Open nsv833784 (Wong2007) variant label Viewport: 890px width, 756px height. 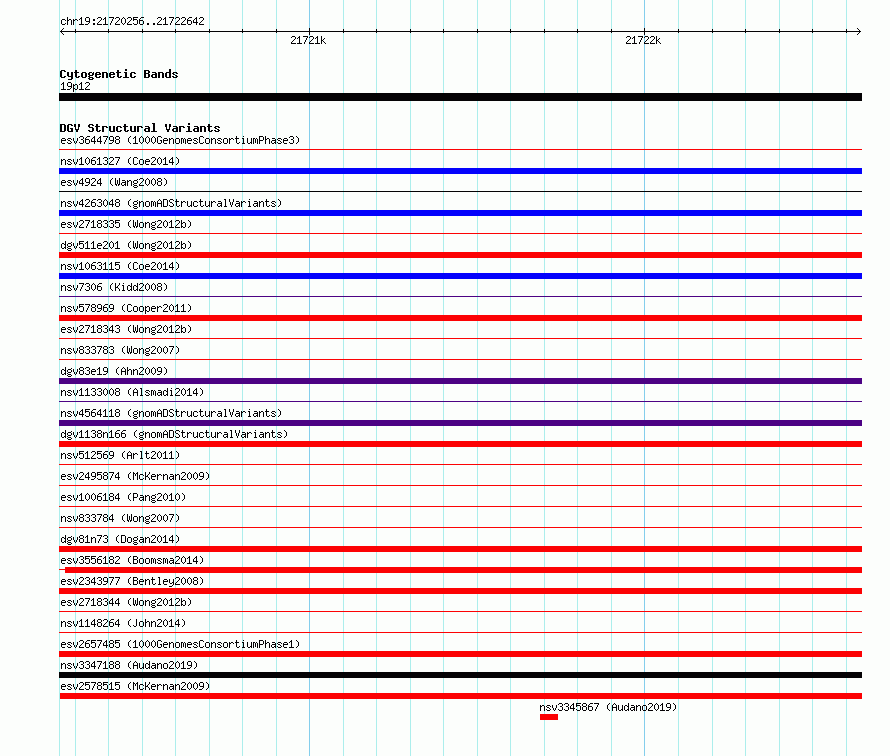(x=120, y=518)
